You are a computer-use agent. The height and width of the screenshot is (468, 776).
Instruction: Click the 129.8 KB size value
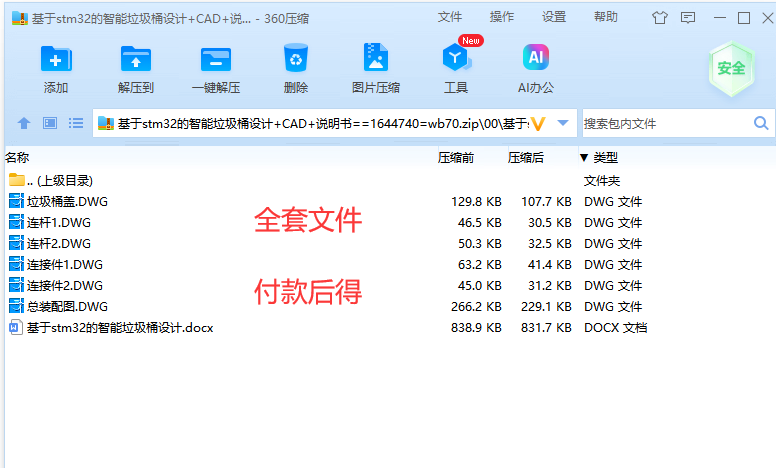click(x=476, y=202)
